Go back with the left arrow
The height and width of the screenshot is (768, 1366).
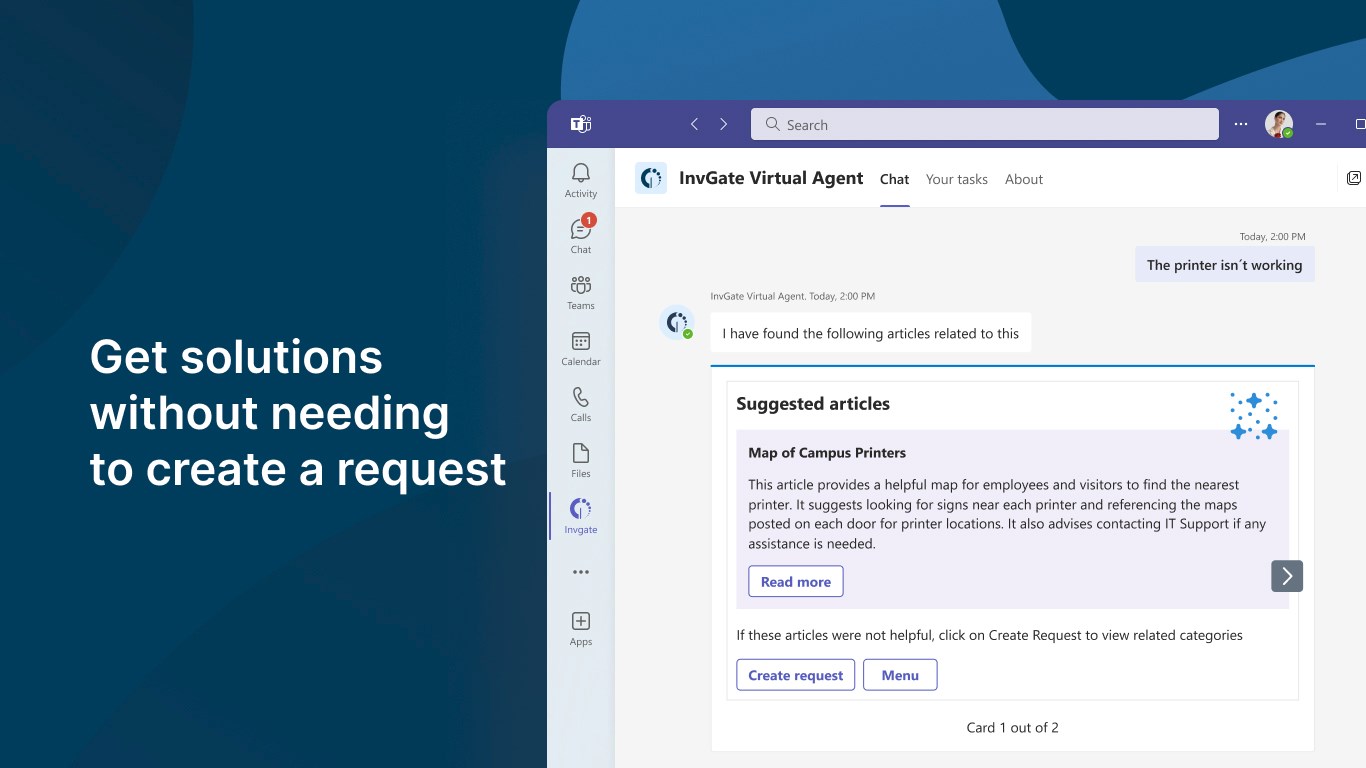(x=694, y=124)
